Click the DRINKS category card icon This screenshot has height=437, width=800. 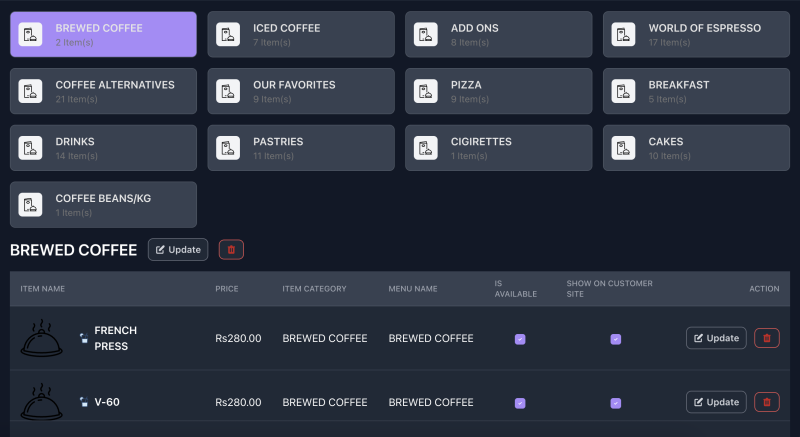[30, 148]
